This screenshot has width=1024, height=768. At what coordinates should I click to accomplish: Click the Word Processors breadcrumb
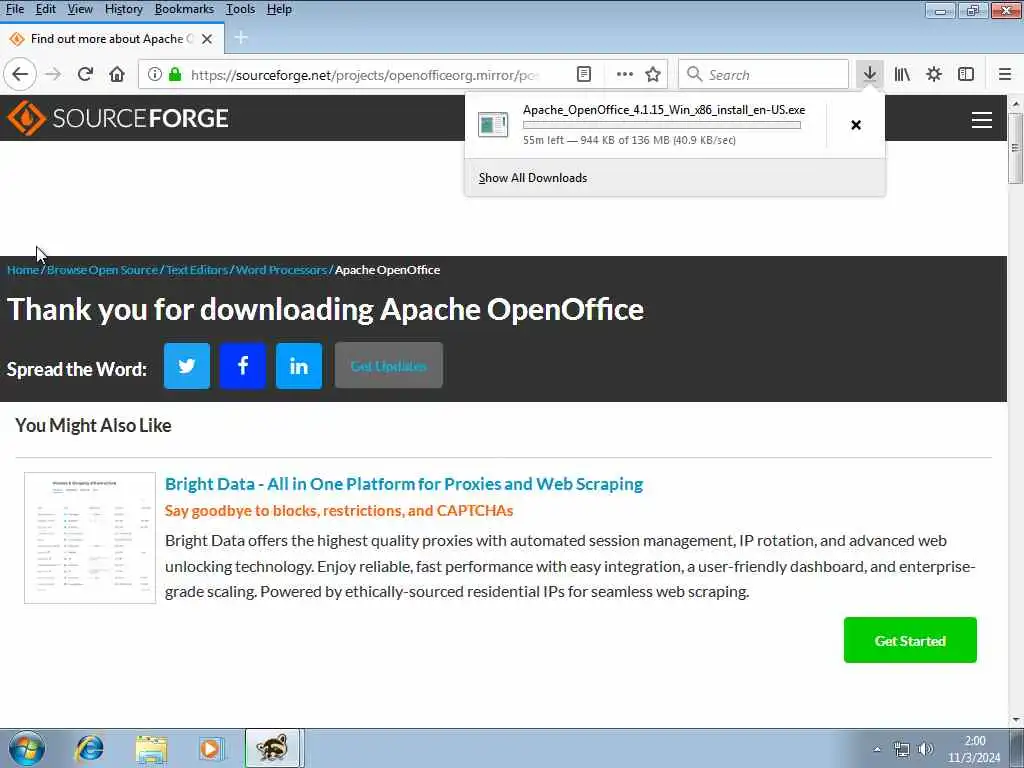coord(281,270)
